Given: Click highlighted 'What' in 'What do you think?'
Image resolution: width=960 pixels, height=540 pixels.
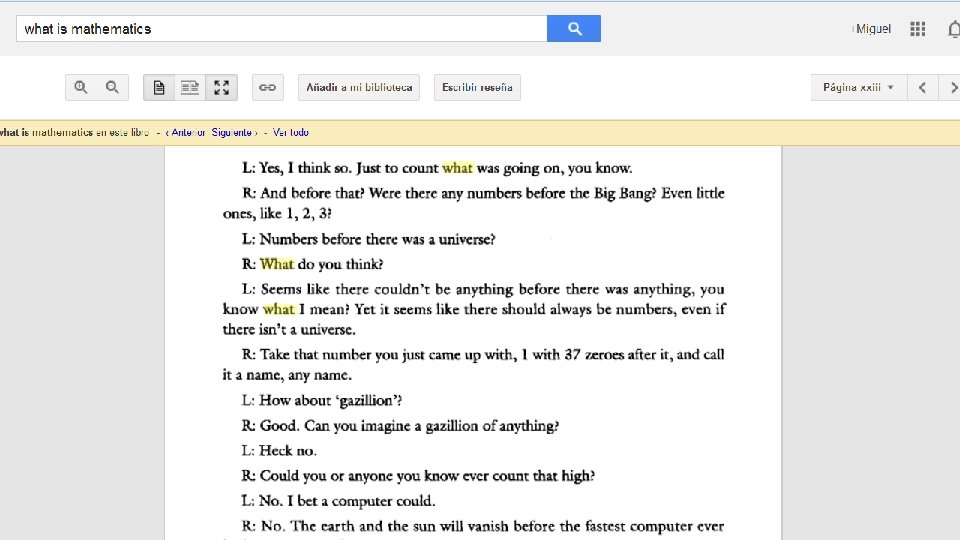Looking at the screenshot, I should pos(277,264).
